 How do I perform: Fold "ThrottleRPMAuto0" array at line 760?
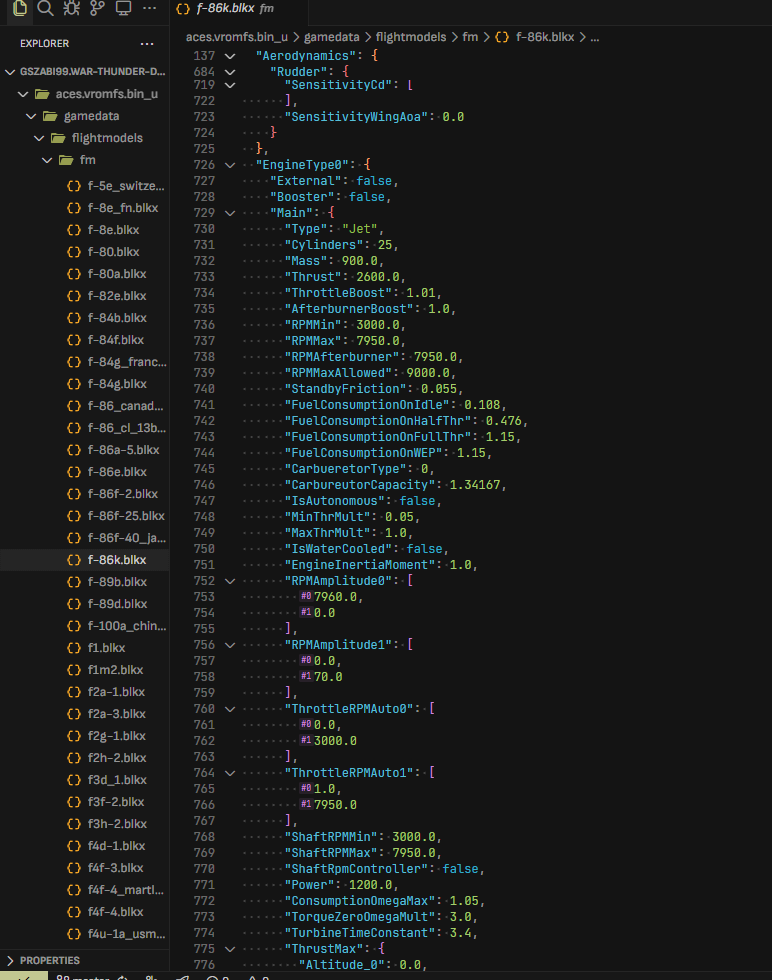[230, 709]
